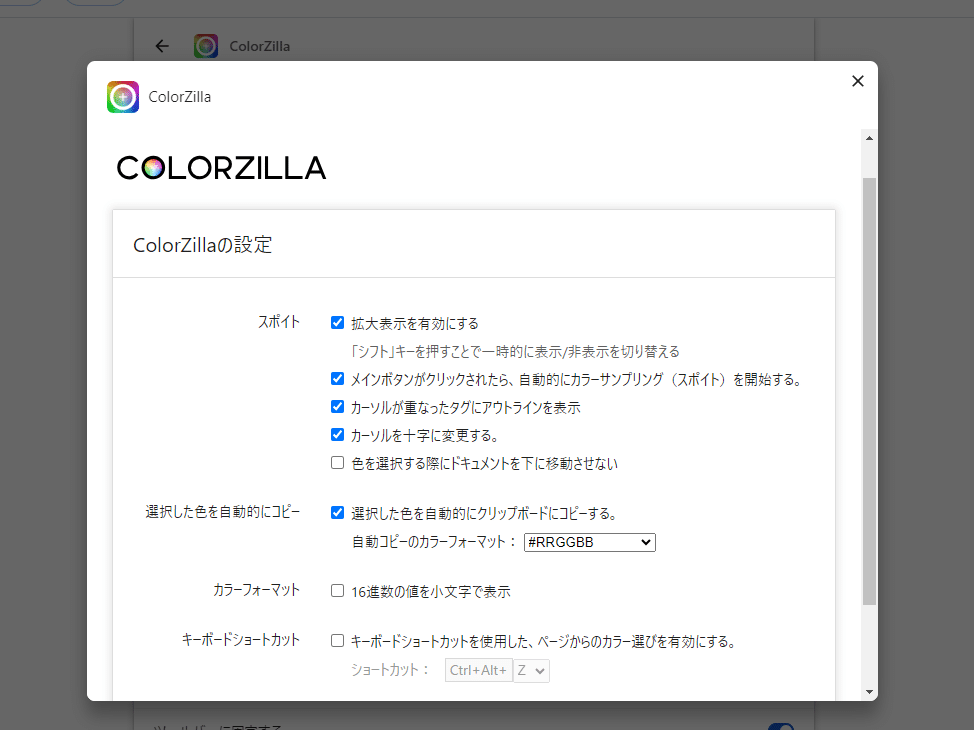This screenshot has height=730, width=974.
Task: Click the COLORZILLA logo banner
Action: click(221, 168)
